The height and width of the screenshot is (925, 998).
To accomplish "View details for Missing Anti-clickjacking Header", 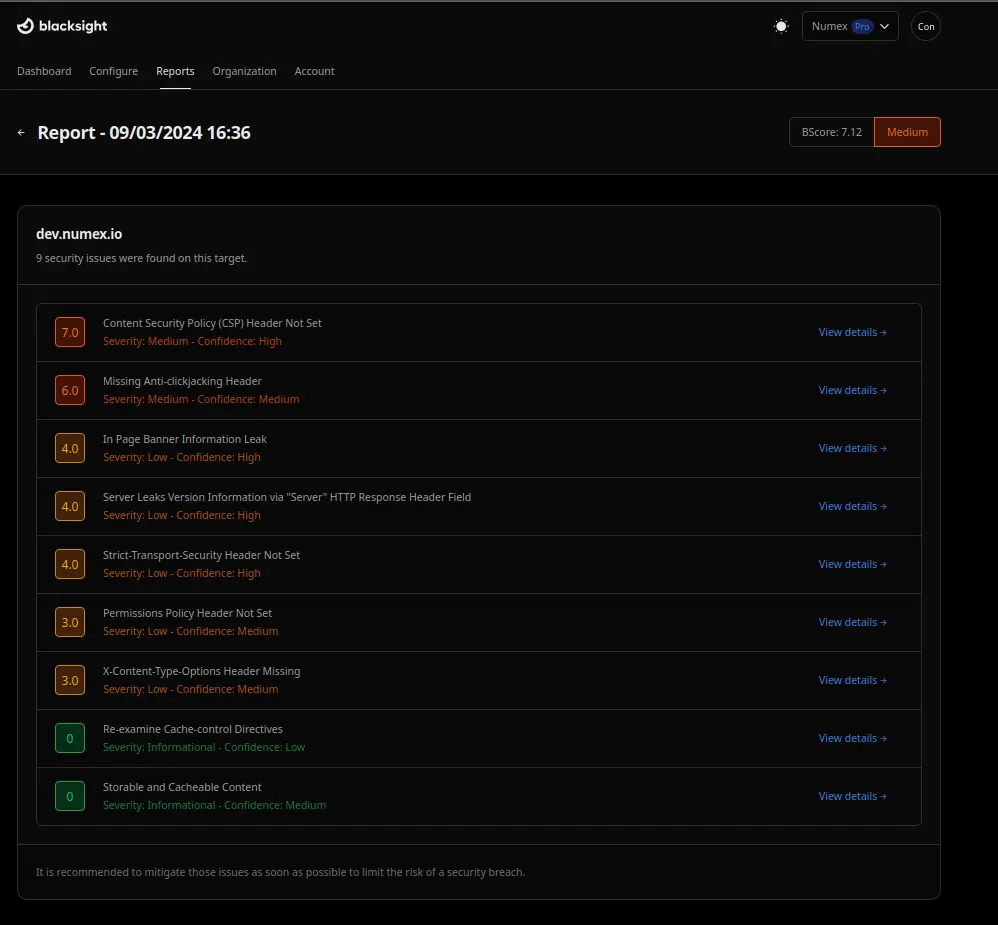I will click(852, 390).
